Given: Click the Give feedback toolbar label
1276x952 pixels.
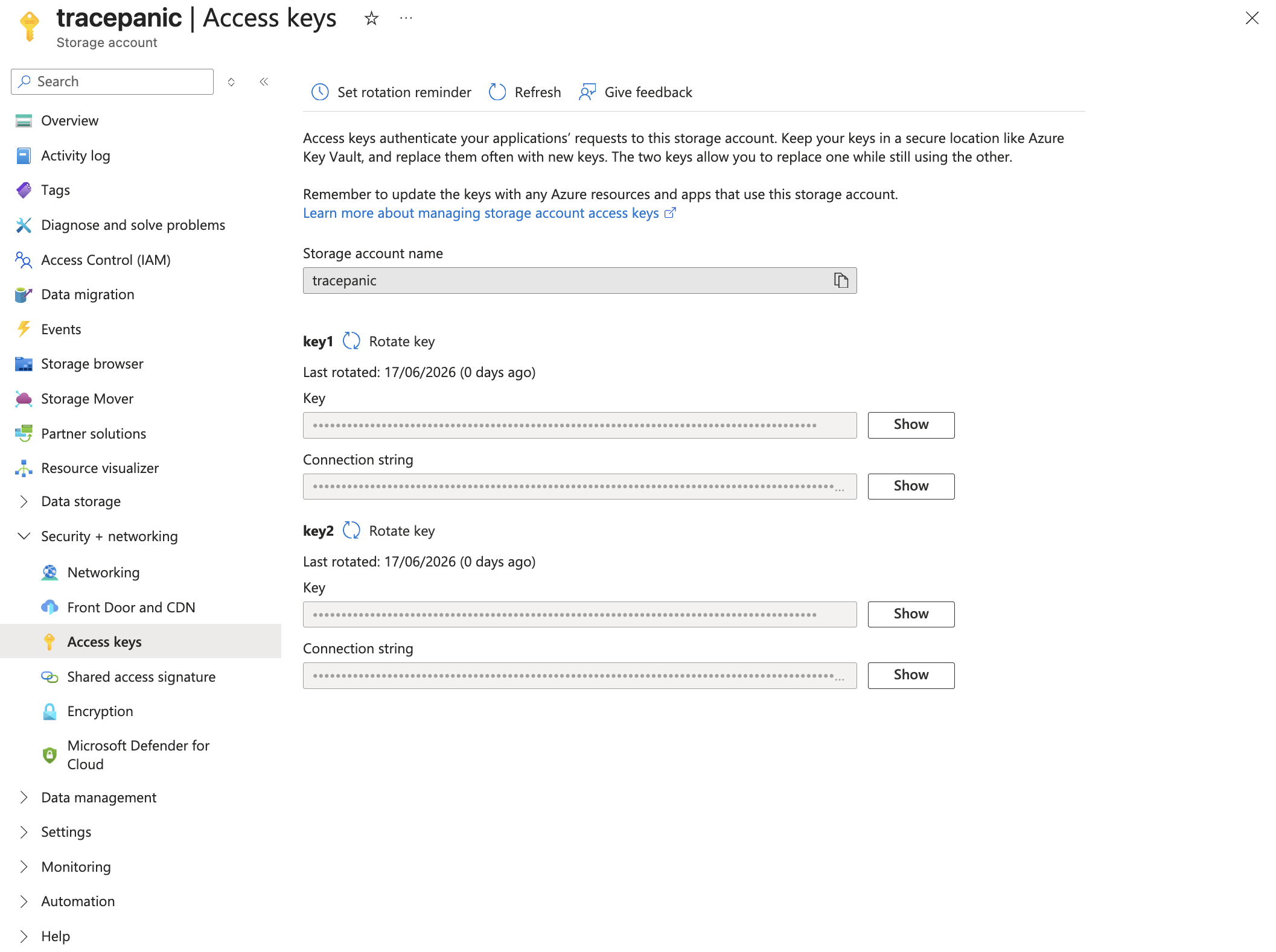Looking at the screenshot, I should pyautogui.click(x=648, y=92).
